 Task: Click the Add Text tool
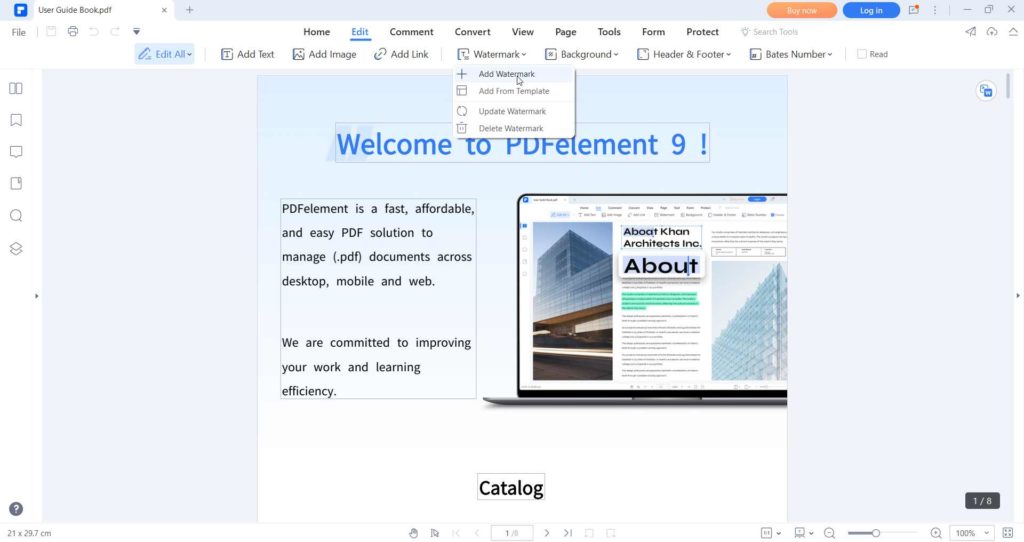click(248, 54)
